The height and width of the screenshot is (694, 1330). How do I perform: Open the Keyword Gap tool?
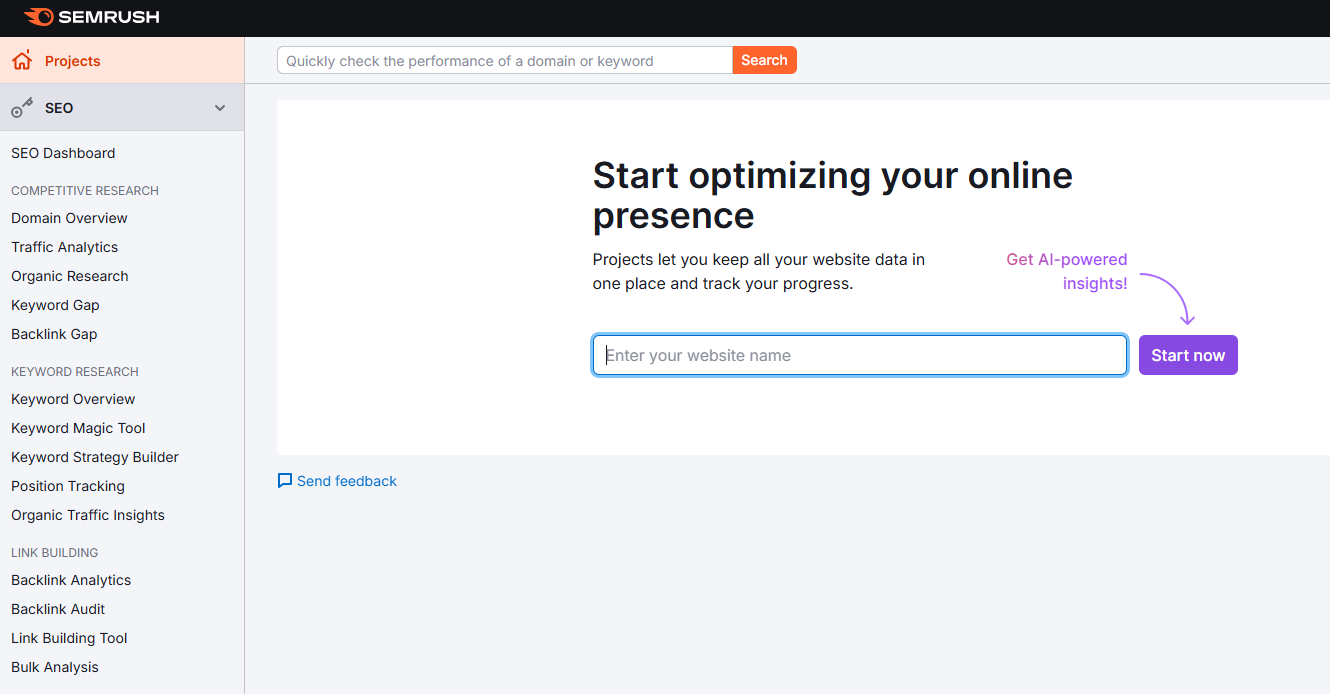(x=55, y=304)
